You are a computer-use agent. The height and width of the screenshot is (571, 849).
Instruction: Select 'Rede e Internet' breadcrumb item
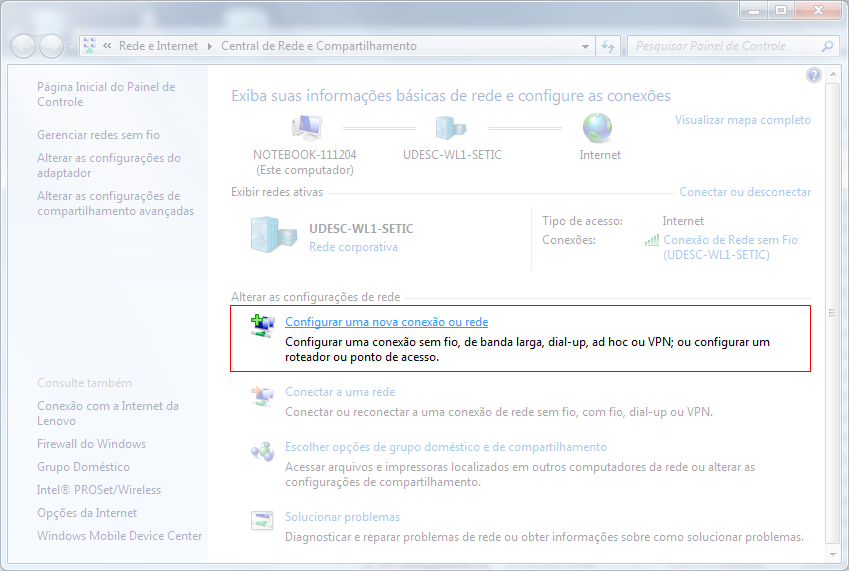(x=159, y=46)
